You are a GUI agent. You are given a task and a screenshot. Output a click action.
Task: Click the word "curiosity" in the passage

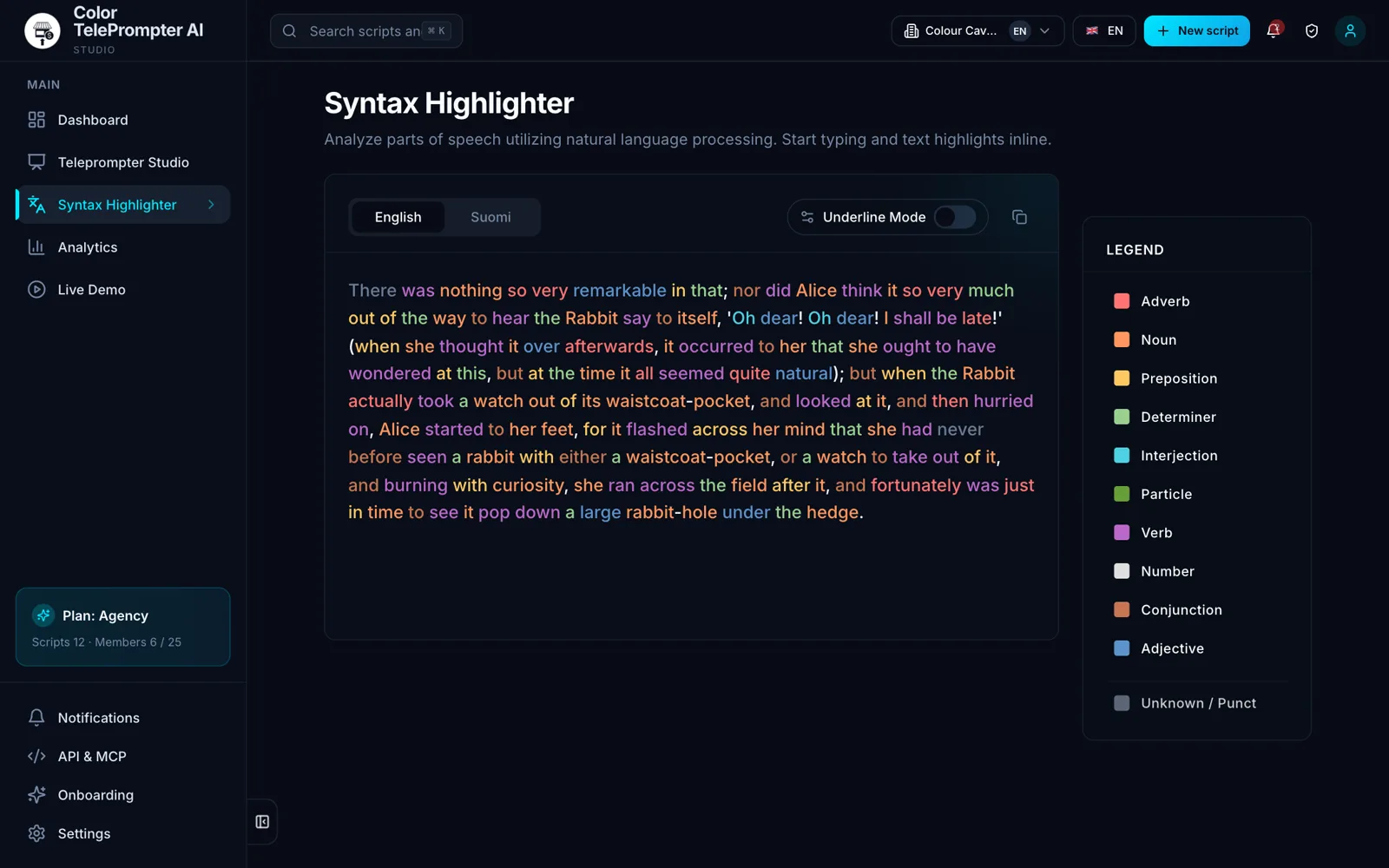(x=528, y=485)
